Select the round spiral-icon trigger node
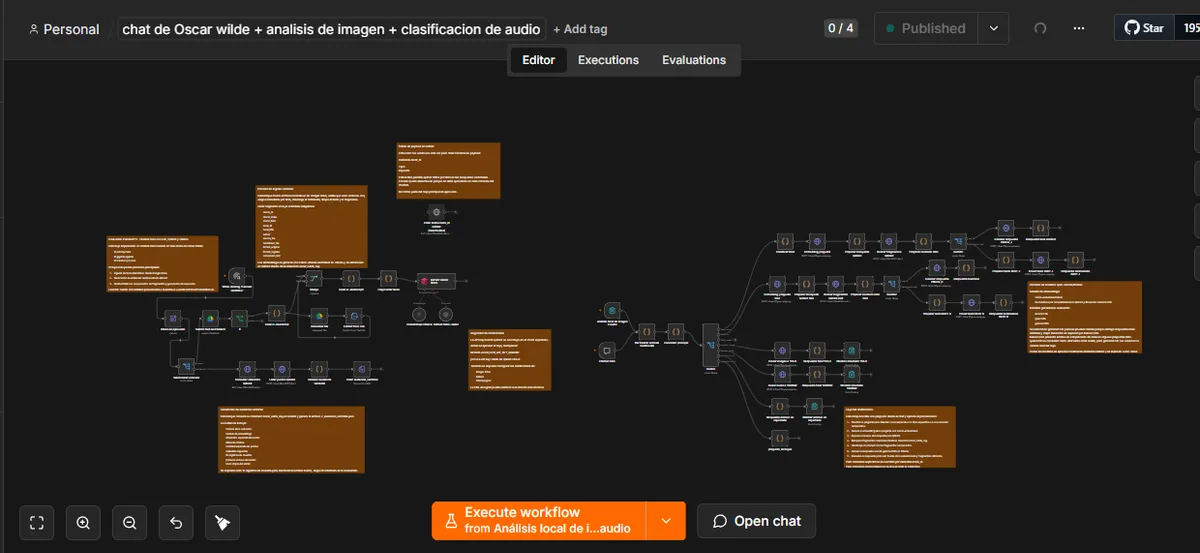This screenshot has width=1200, height=553. (x=237, y=276)
